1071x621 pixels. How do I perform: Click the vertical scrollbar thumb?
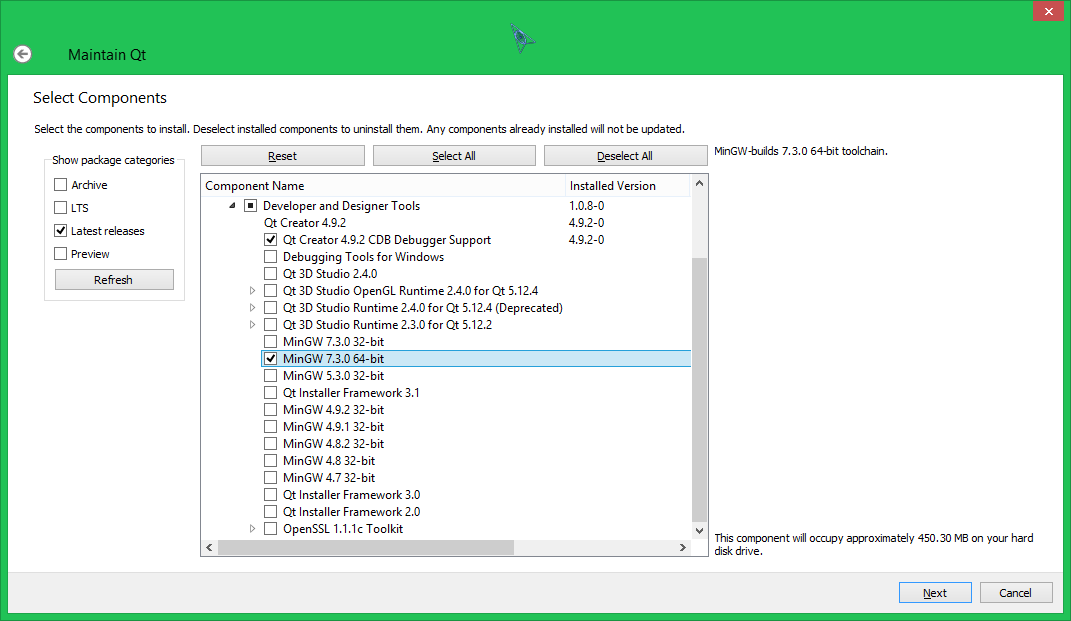click(x=699, y=389)
